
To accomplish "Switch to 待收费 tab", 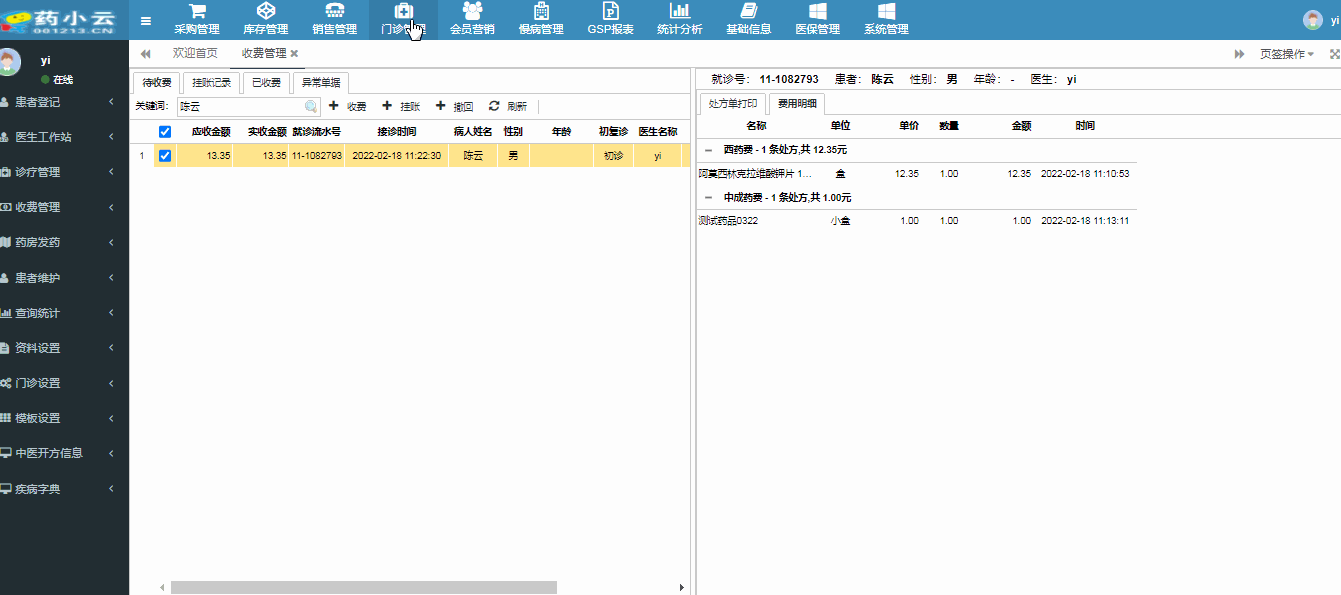I will tap(158, 83).
